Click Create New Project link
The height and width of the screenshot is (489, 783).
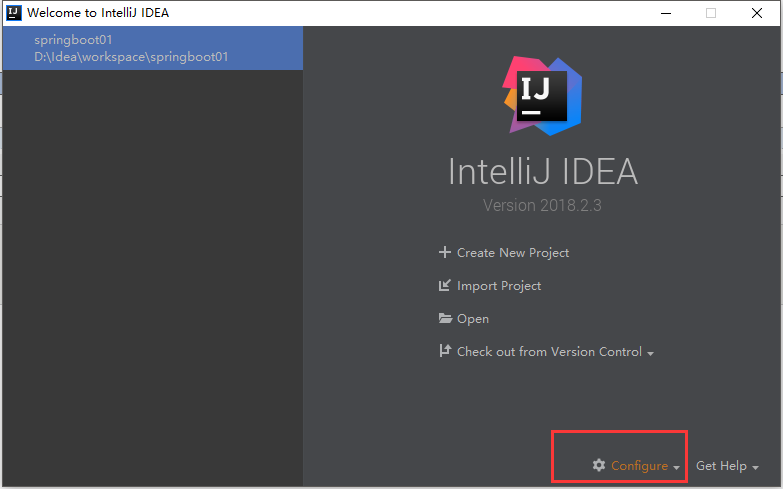coord(513,253)
